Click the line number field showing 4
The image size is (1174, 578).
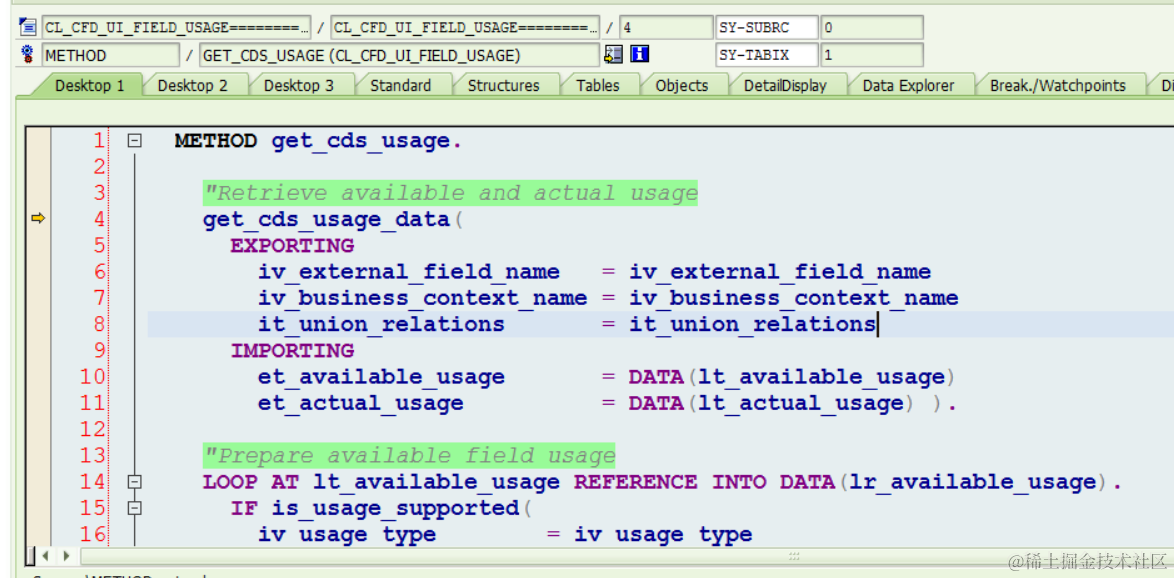point(666,28)
